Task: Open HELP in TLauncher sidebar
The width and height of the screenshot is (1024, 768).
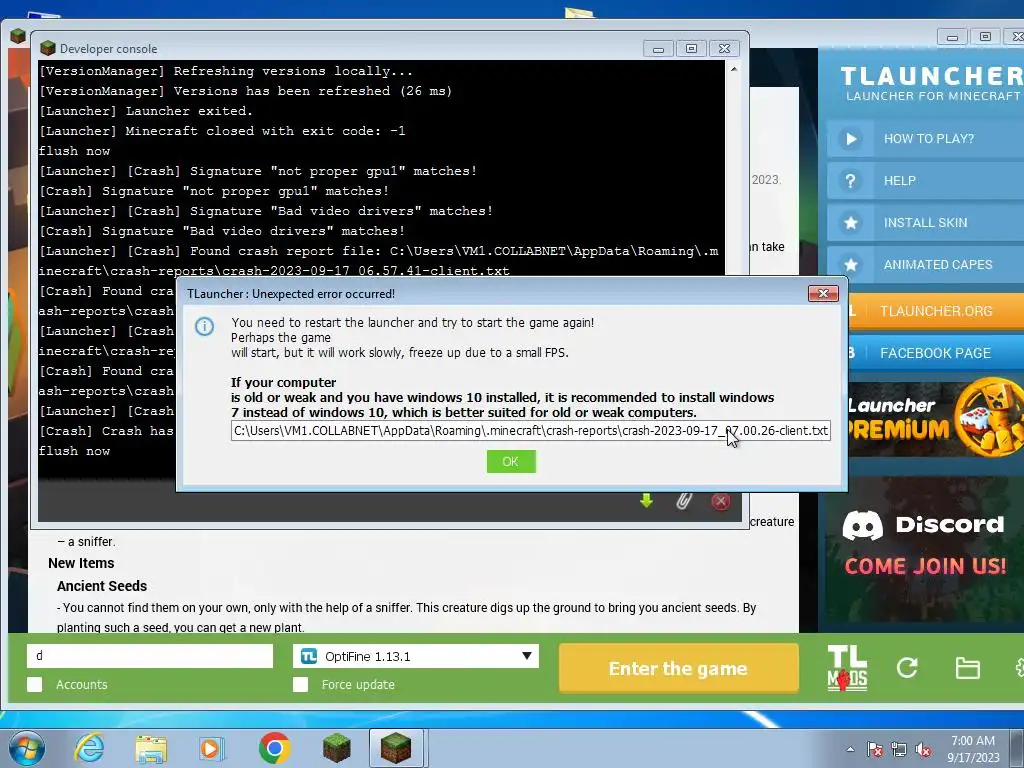Action: click(x=925, y=180)
